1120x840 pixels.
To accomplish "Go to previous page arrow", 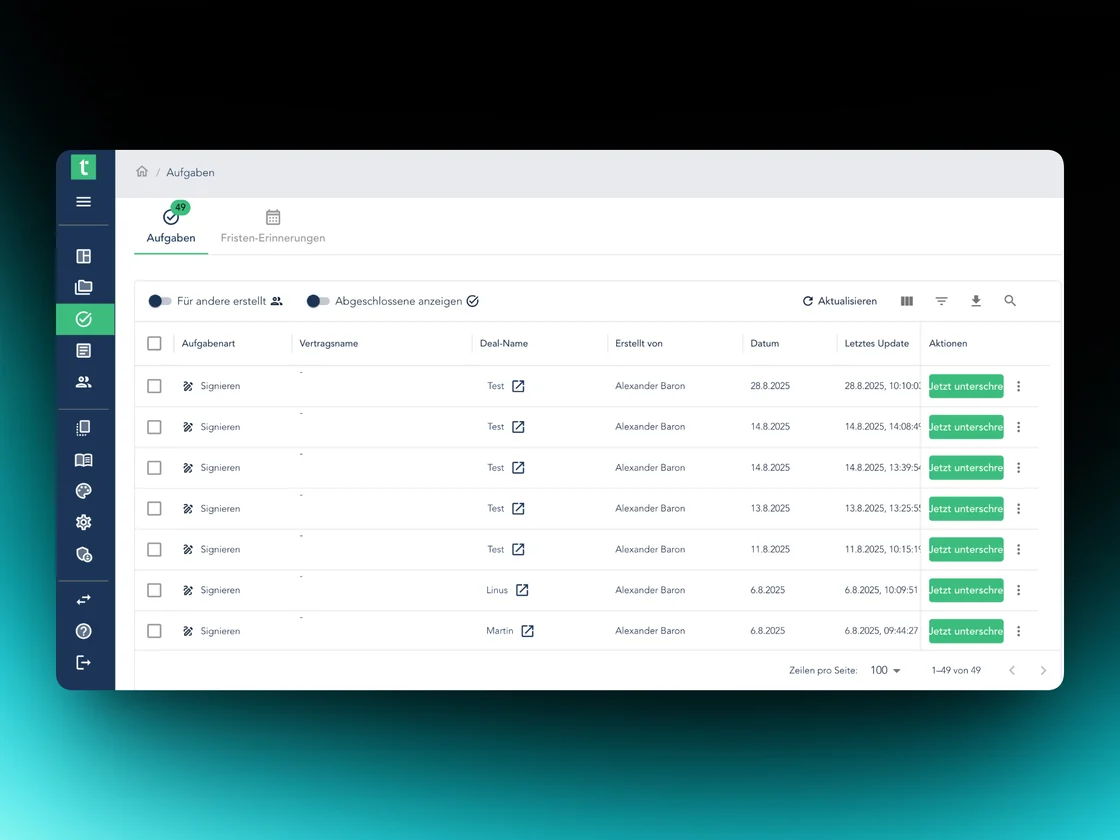I will (x=1012, y=670).
